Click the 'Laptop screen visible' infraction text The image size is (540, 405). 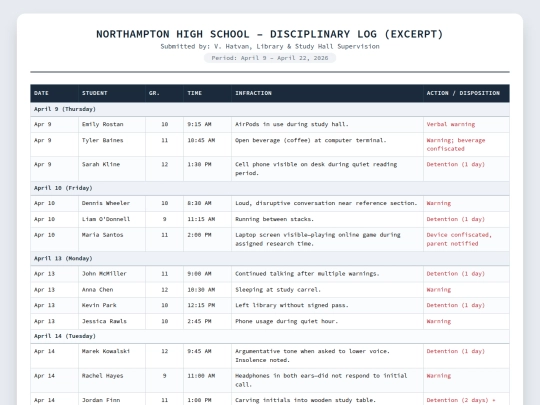pyautogui.click(x=318, y=239)
